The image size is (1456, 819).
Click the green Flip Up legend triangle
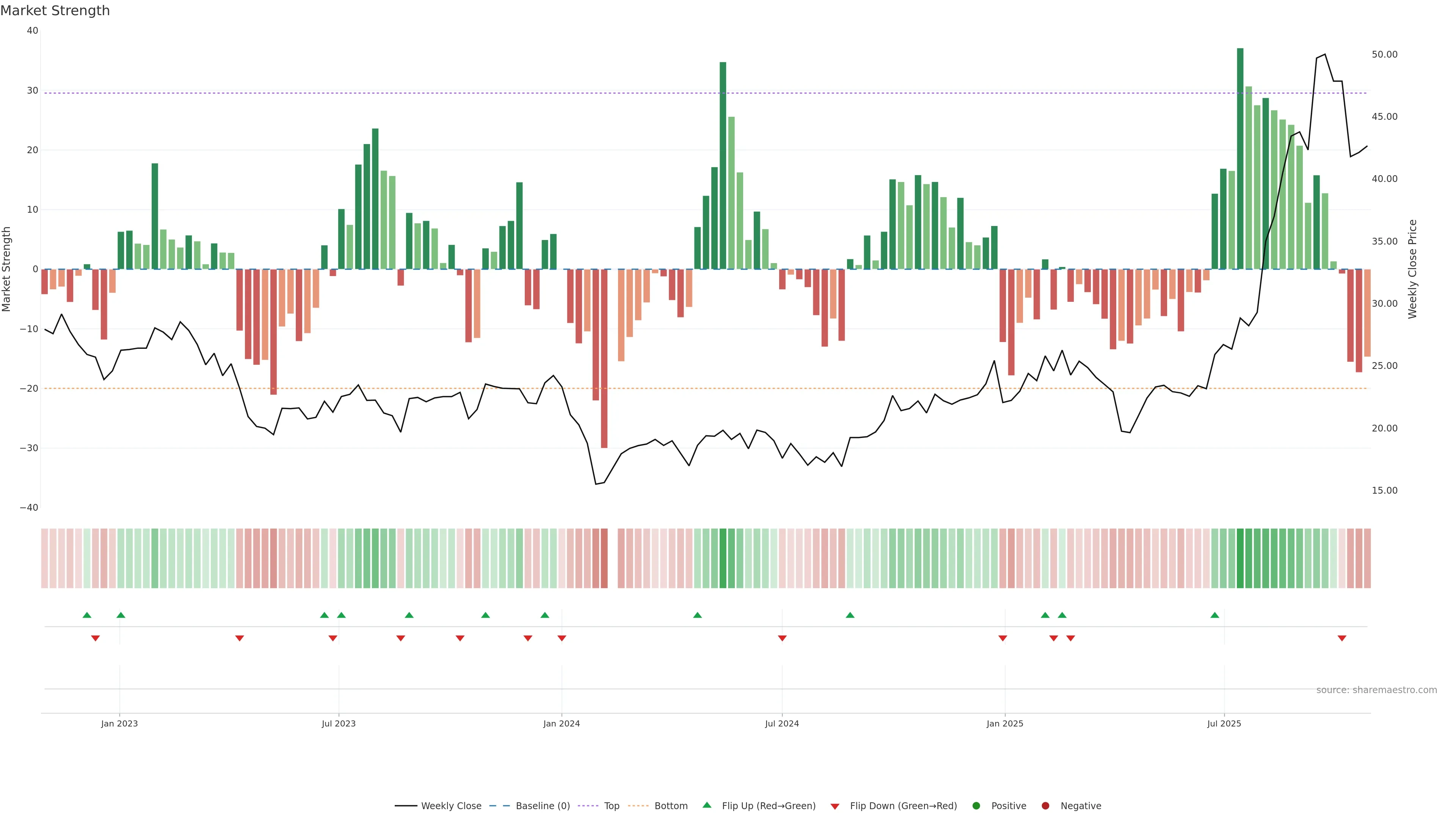(706, 805)
